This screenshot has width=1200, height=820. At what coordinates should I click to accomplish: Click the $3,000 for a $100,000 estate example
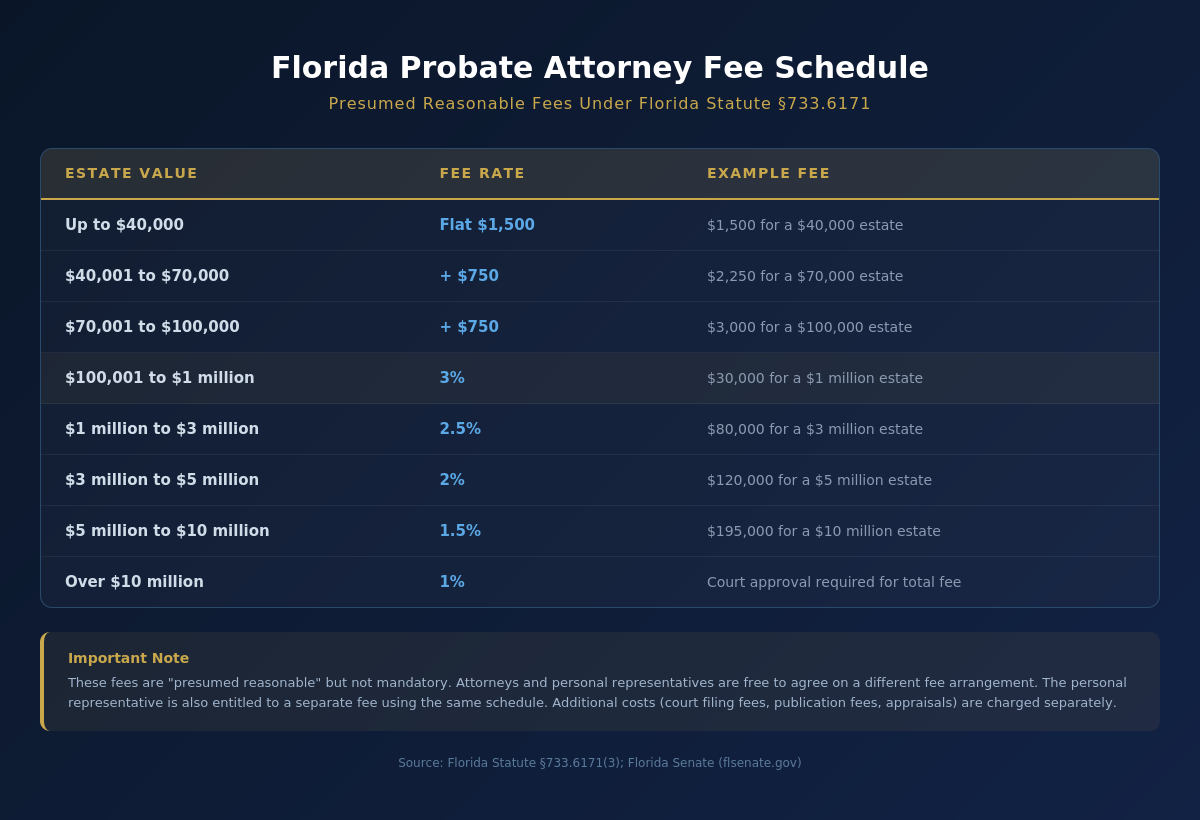pos(809,327)
